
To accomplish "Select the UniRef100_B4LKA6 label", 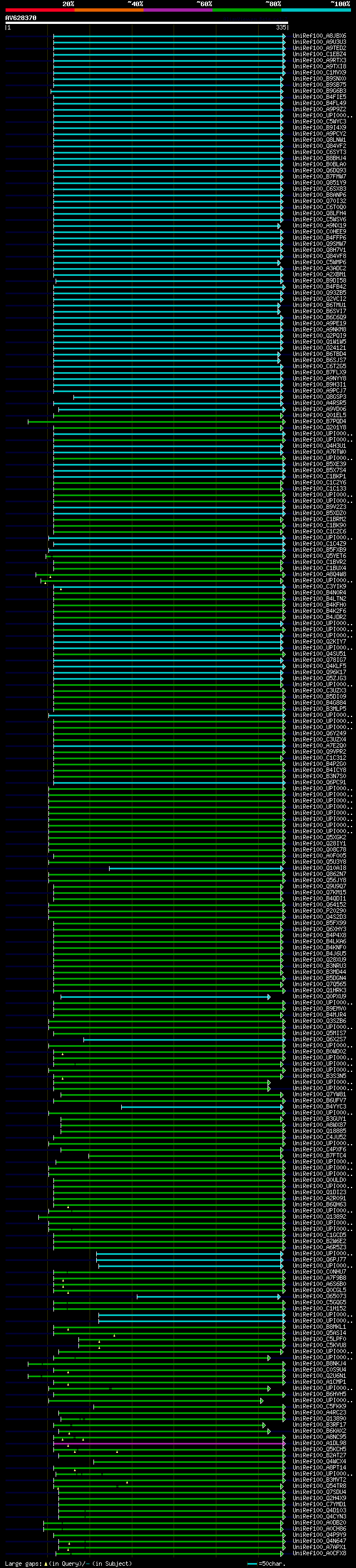I will click(319, 942).
